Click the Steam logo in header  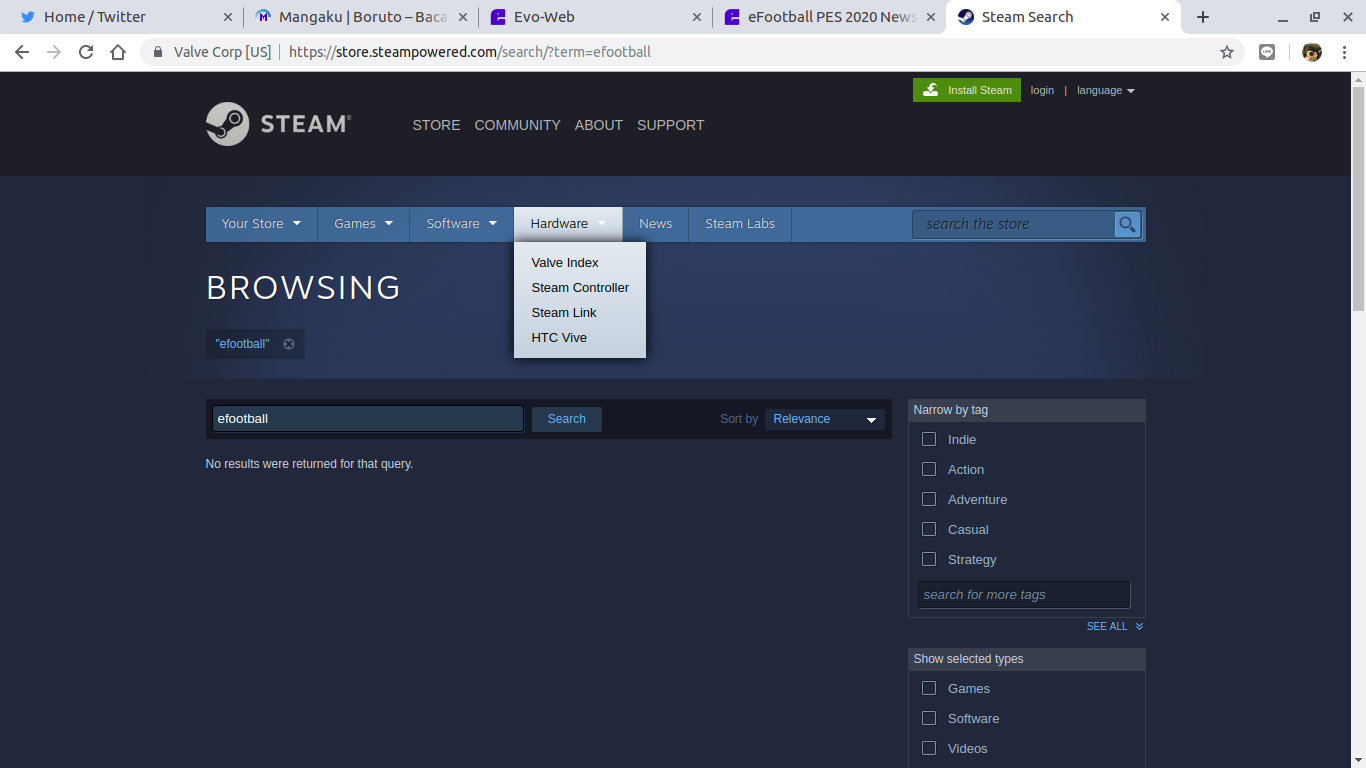278,124
